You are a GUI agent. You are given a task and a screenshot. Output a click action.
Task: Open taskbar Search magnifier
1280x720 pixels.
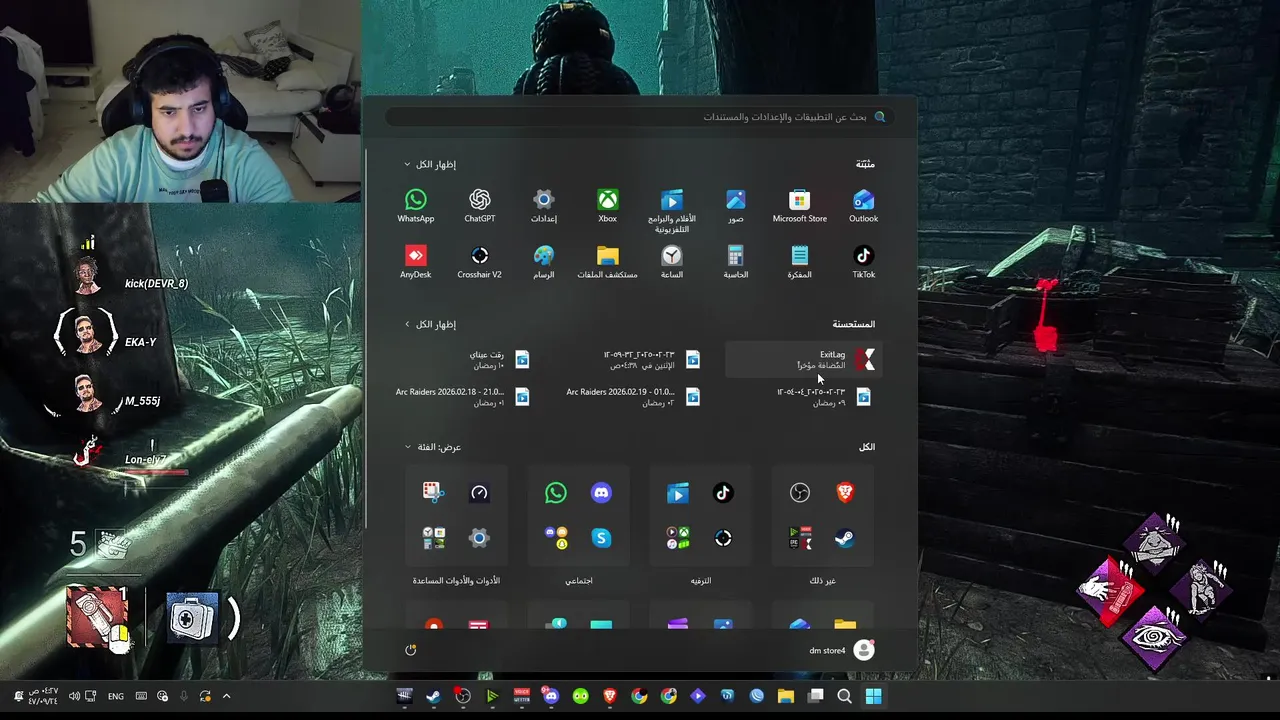844,696
